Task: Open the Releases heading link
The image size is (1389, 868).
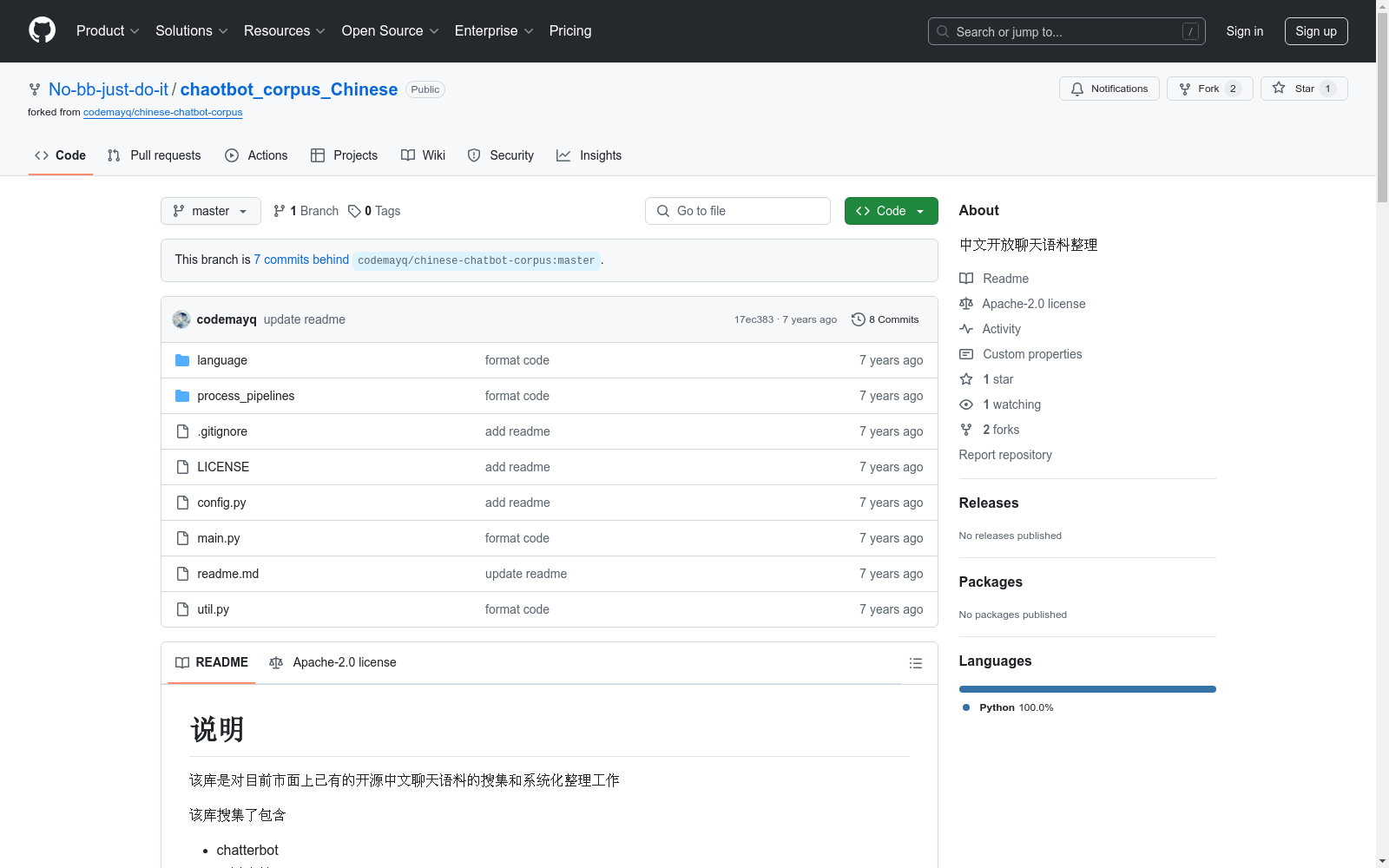Action: [989, 503]
